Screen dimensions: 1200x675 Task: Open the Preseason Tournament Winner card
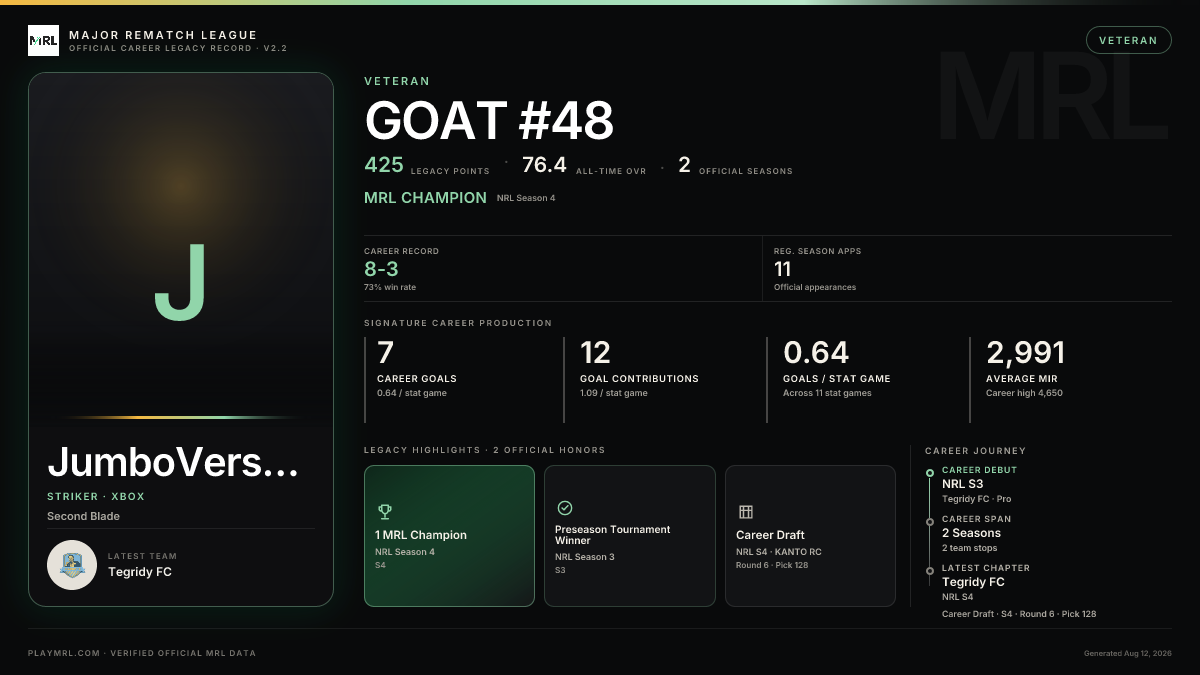(630, 536)
